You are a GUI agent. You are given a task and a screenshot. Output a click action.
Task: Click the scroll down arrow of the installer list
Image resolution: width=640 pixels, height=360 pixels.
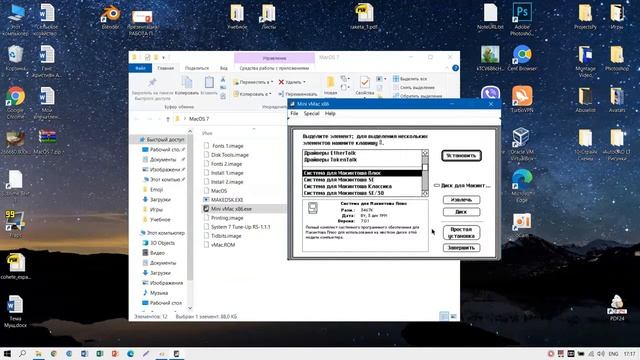tap(425, 193)
